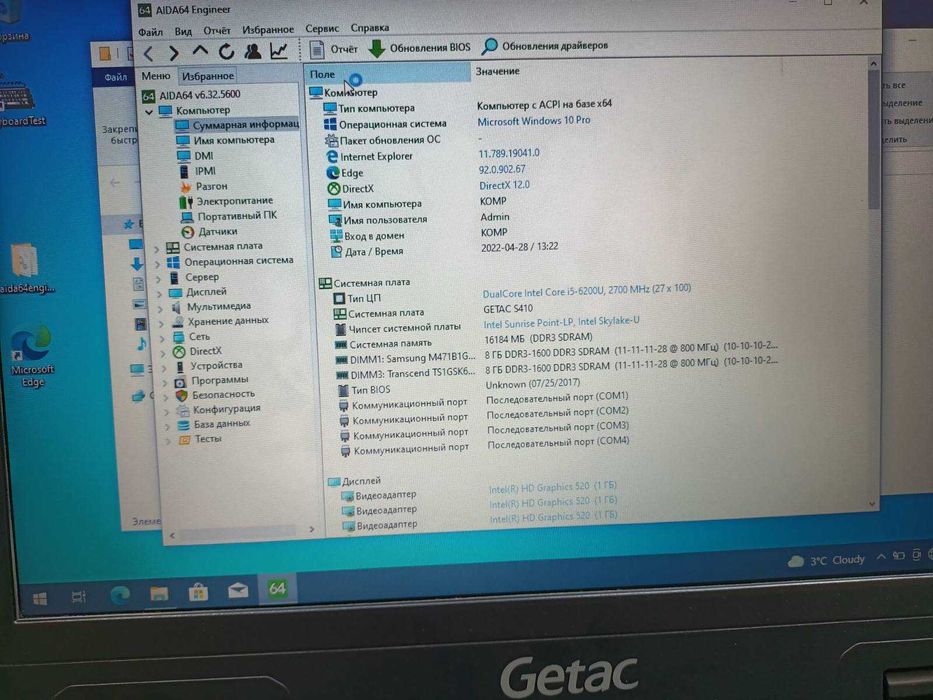Open the user management toolbar icon
This screenshot has height=700, width=933.
(x=252, y=51)
